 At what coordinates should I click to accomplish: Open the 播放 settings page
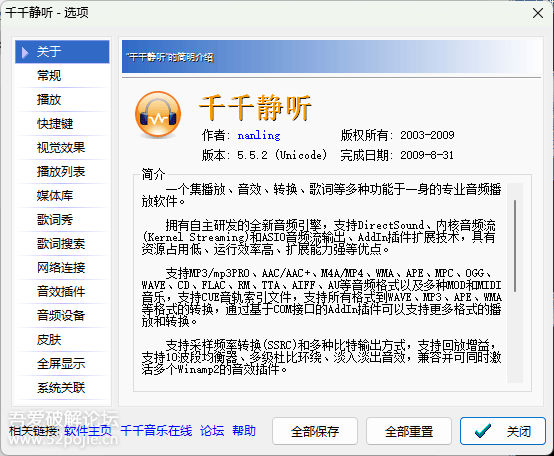coord(62,100)
